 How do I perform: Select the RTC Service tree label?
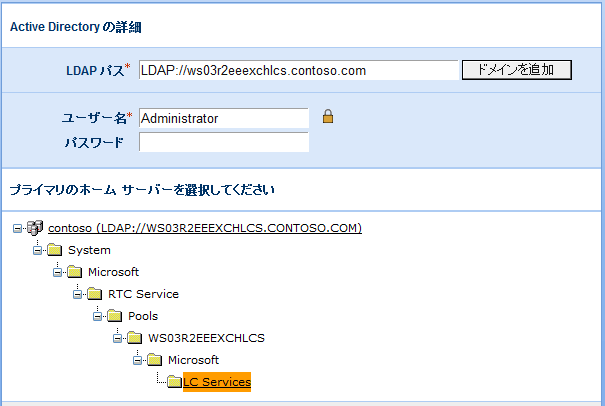pyautogui.click(x=143, y=294)
